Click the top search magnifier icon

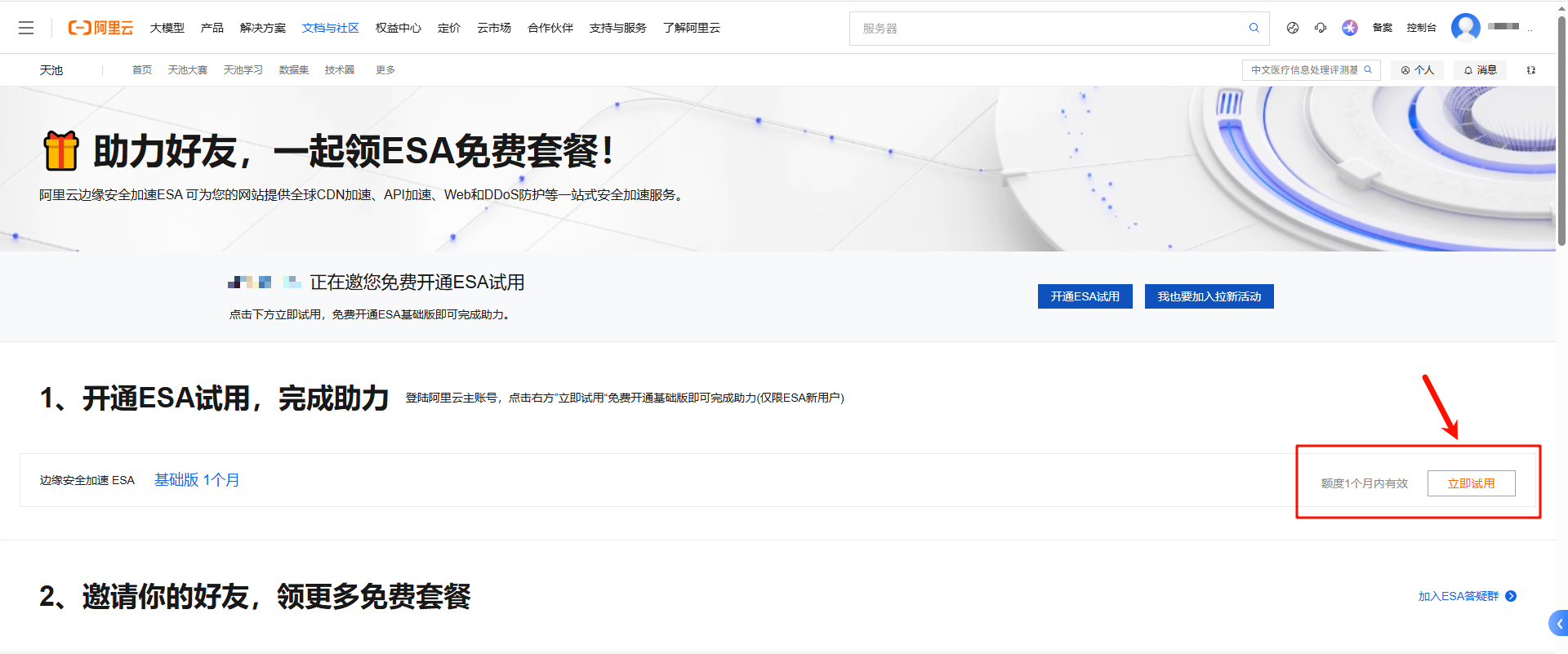click(x=1254, y=28)
